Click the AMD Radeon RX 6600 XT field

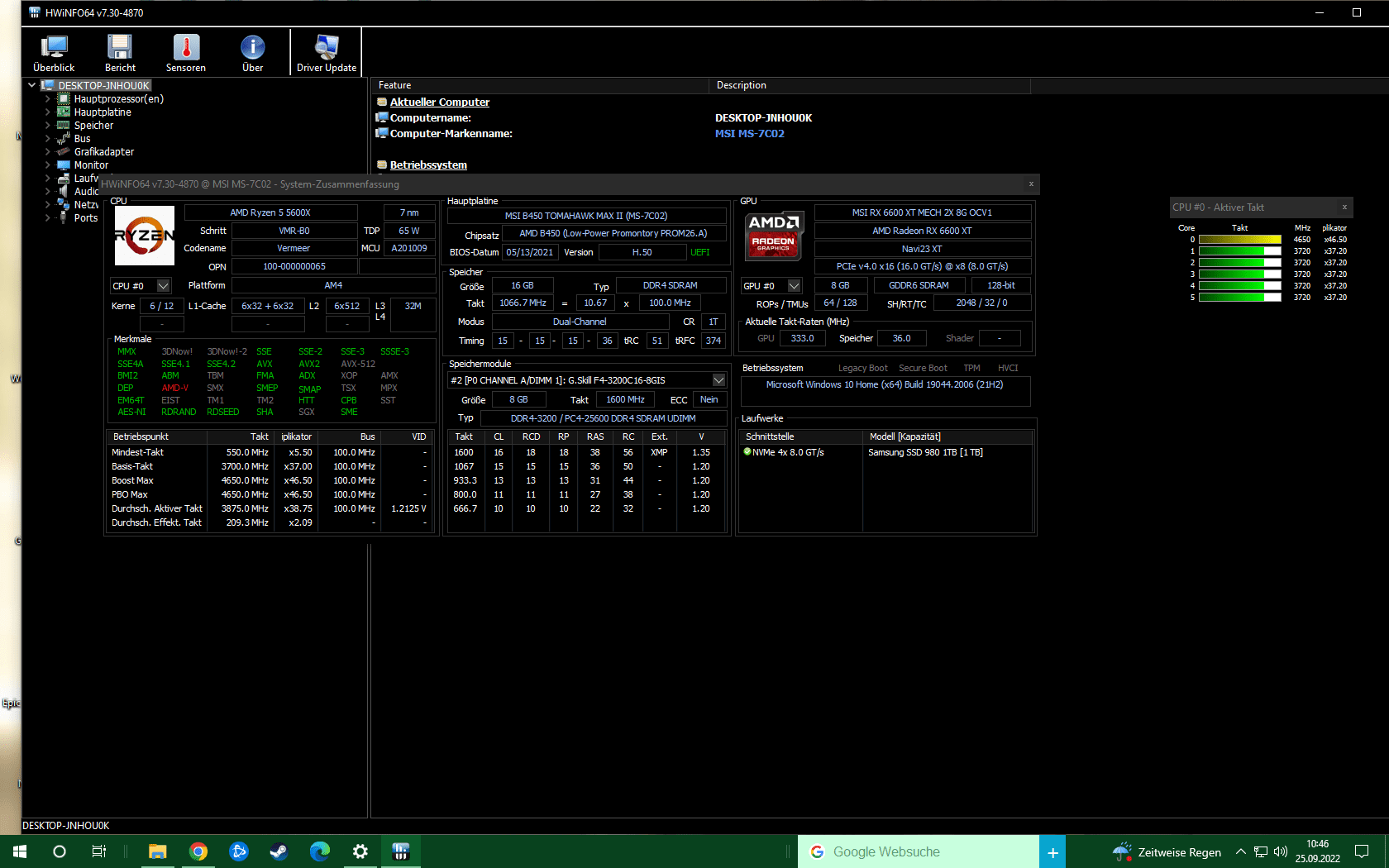point(922,231)
